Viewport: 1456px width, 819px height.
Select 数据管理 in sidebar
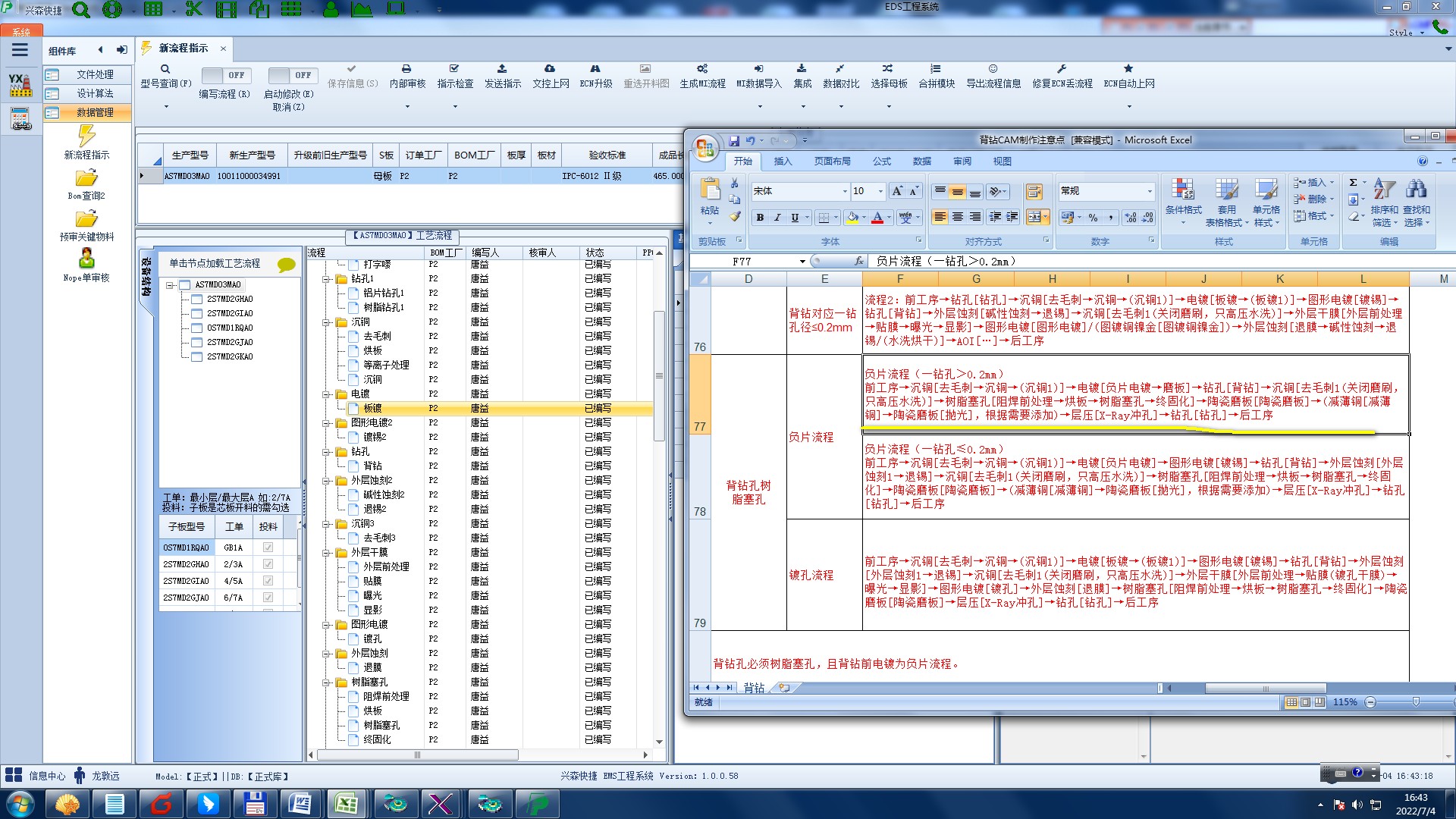tap(95, 112)
